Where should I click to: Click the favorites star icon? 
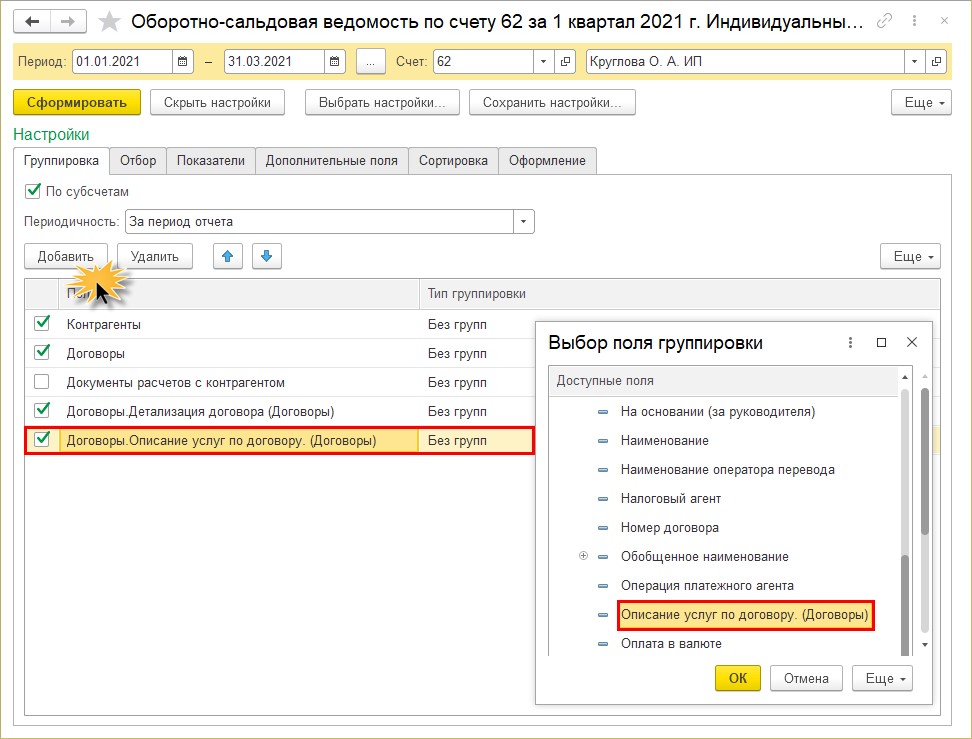coord(109,21)
